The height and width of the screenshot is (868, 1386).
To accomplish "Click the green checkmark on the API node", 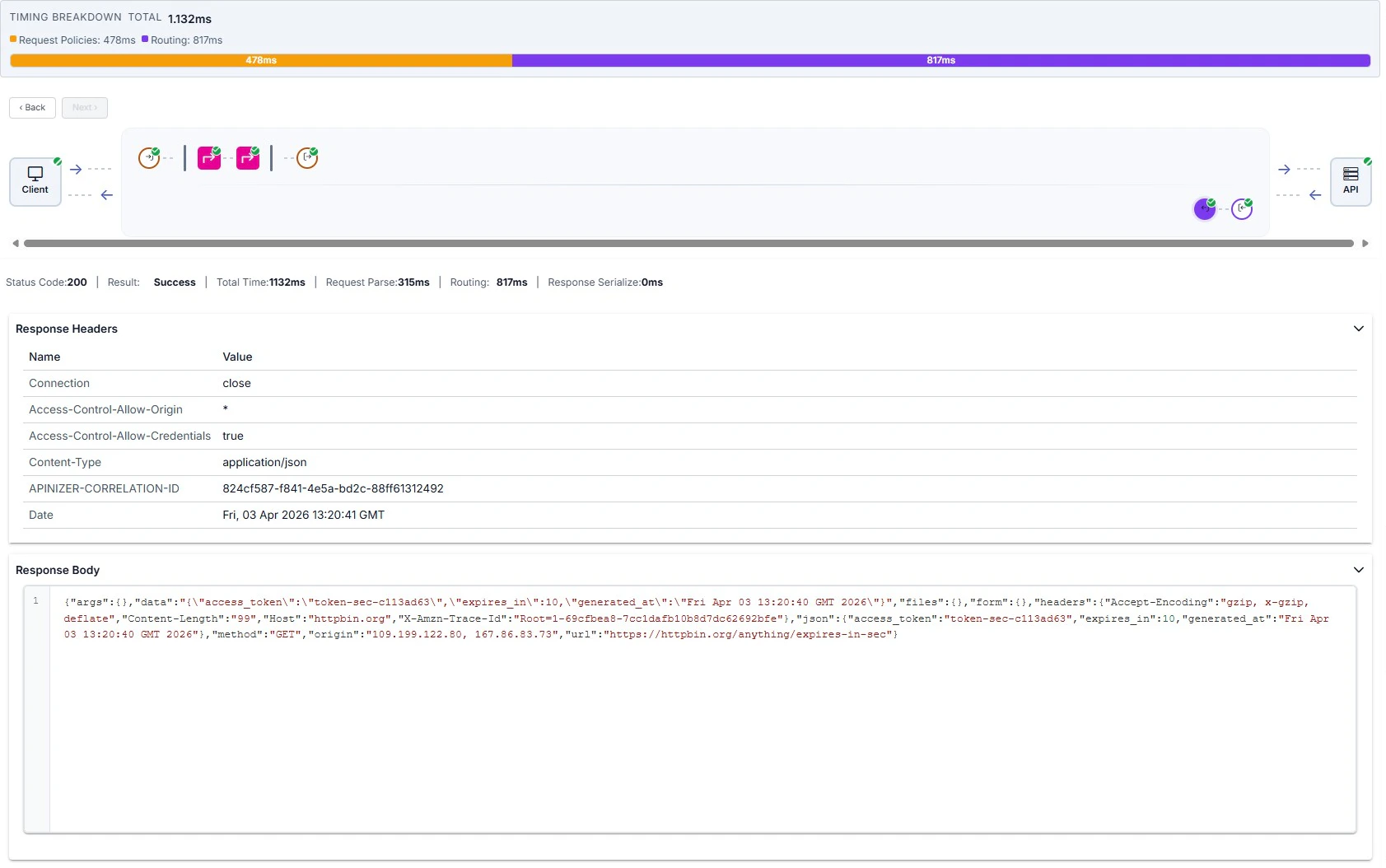I will click(1366, 162).
